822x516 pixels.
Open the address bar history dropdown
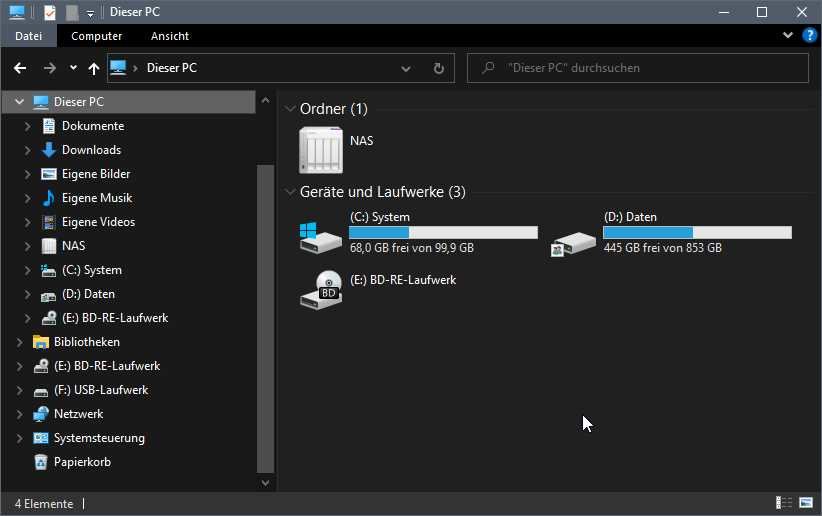click(405, 69)
